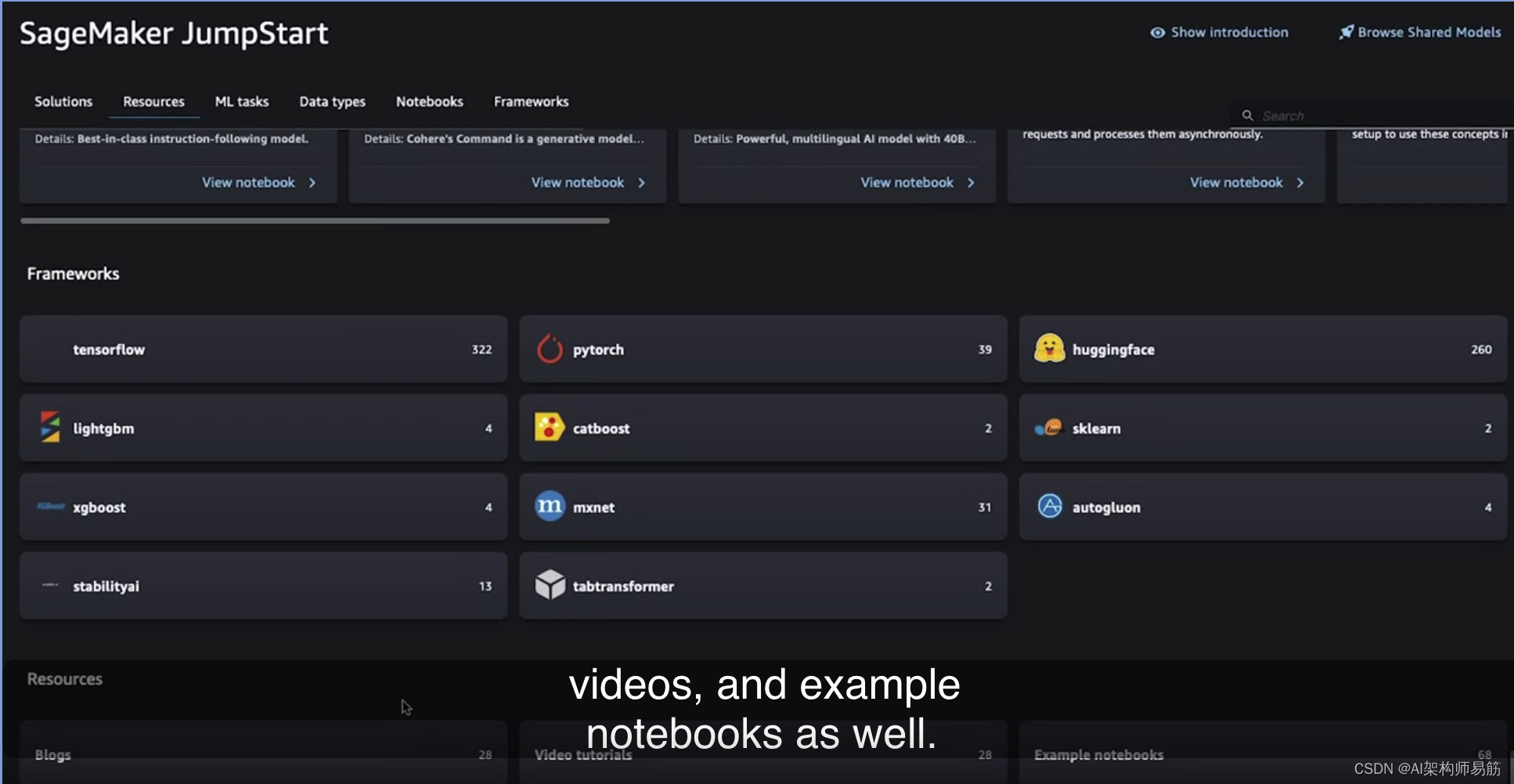Open the Solutions tab

pos(63,102)
